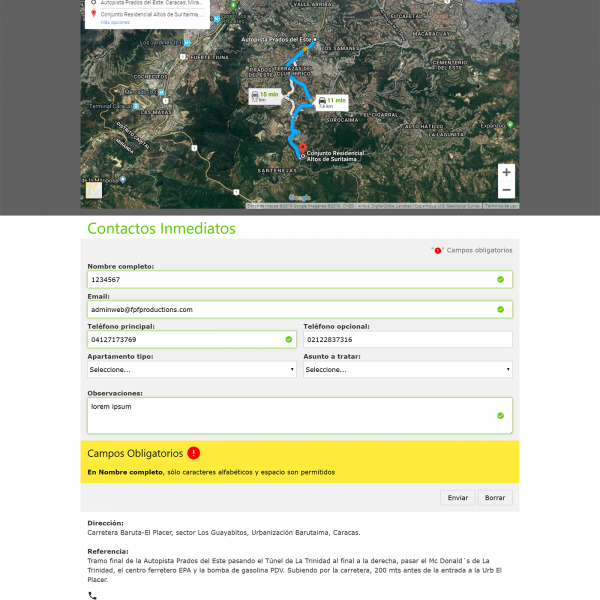Click green check in Observaciones textarea
600x600 pixels.
500,416
